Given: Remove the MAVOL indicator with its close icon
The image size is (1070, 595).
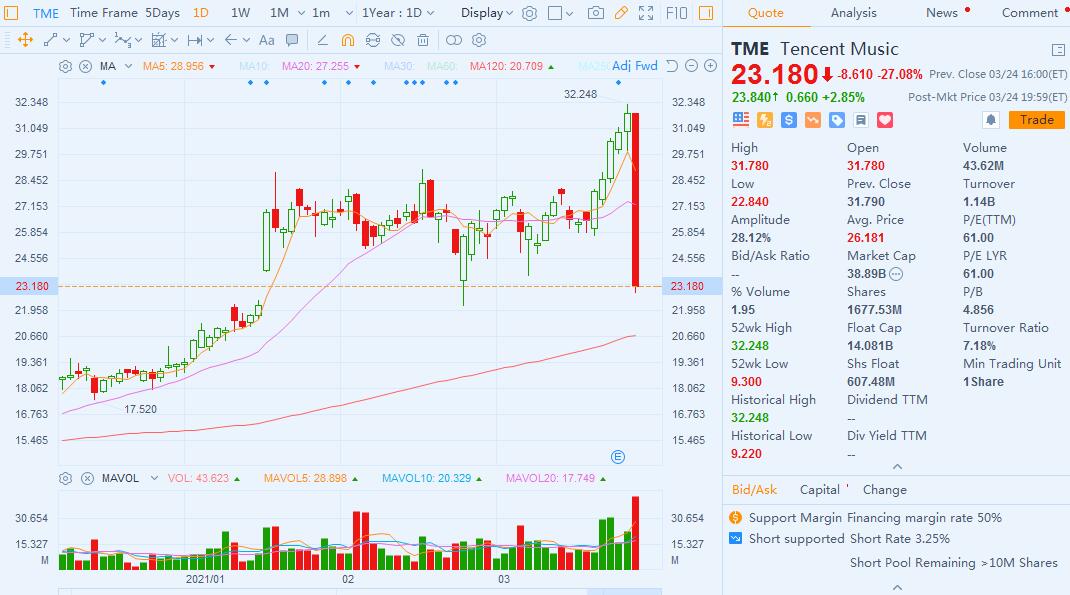Looking at the screenshot, I should point(89,478).
